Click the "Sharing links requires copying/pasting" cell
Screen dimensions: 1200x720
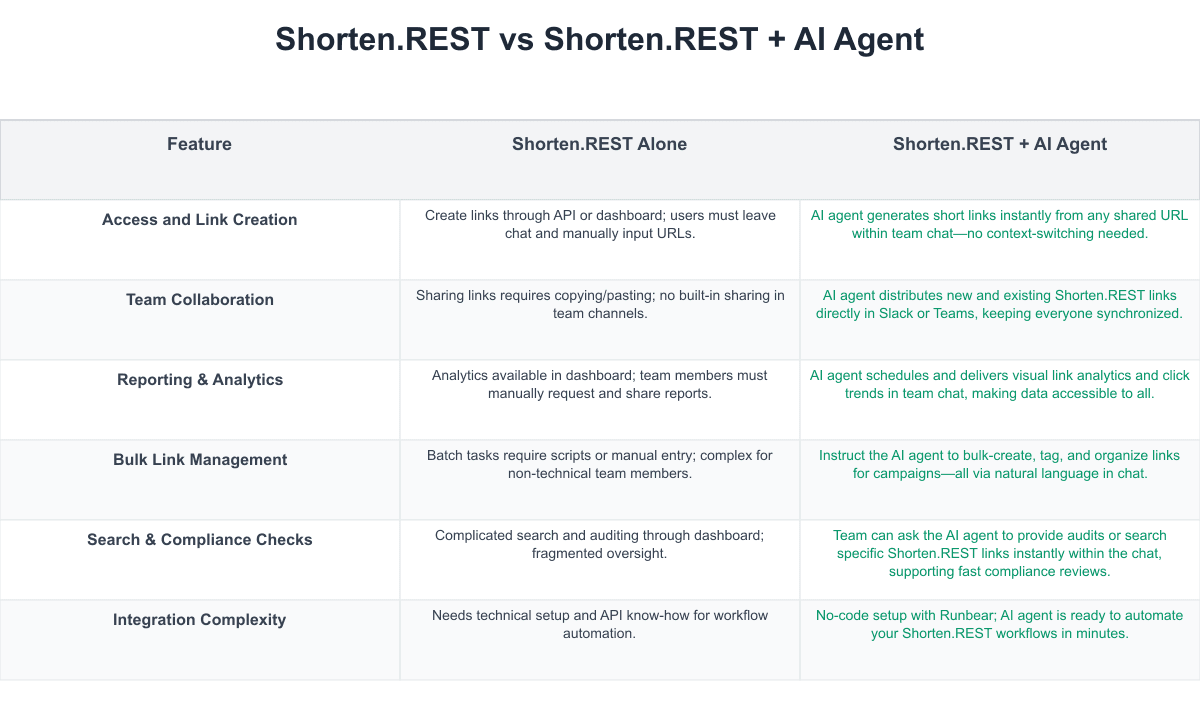point(600,304)
